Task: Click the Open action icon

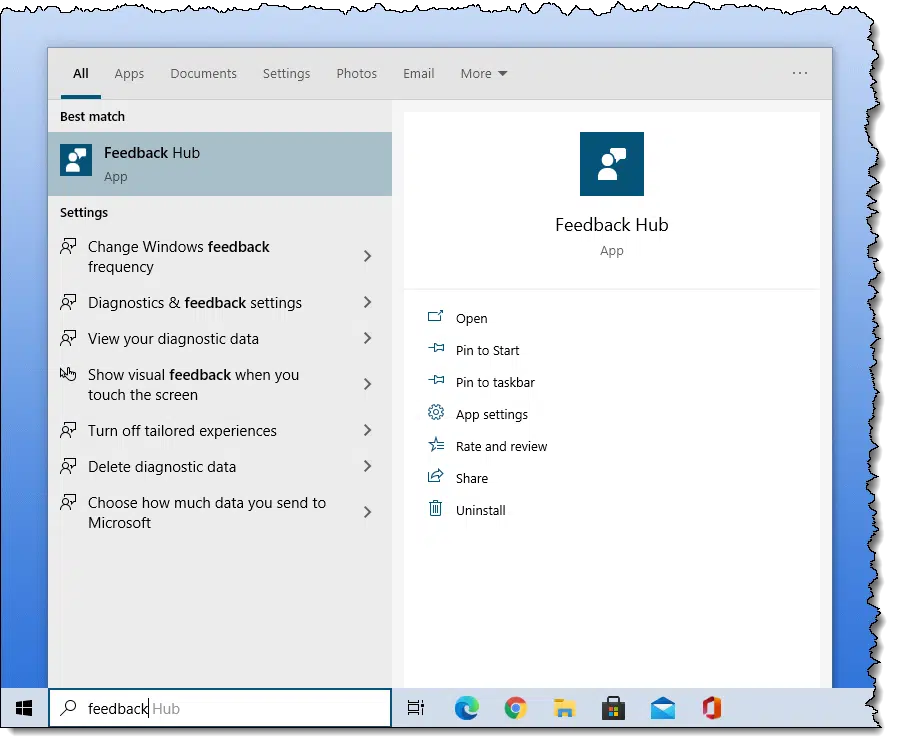Action: click(435, 316)
